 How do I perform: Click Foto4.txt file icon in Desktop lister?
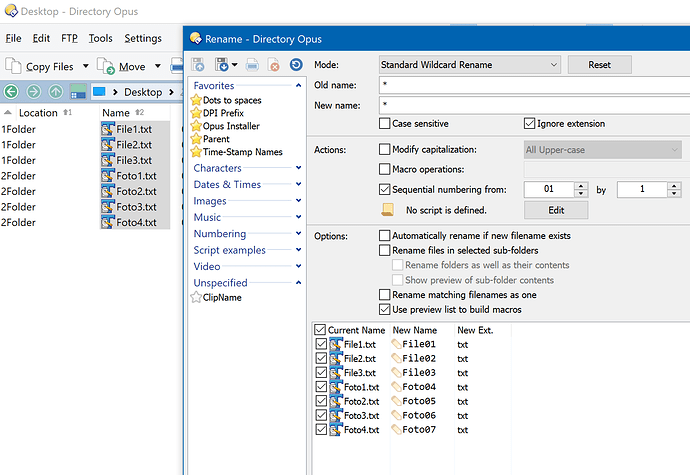tap(108, 222)
